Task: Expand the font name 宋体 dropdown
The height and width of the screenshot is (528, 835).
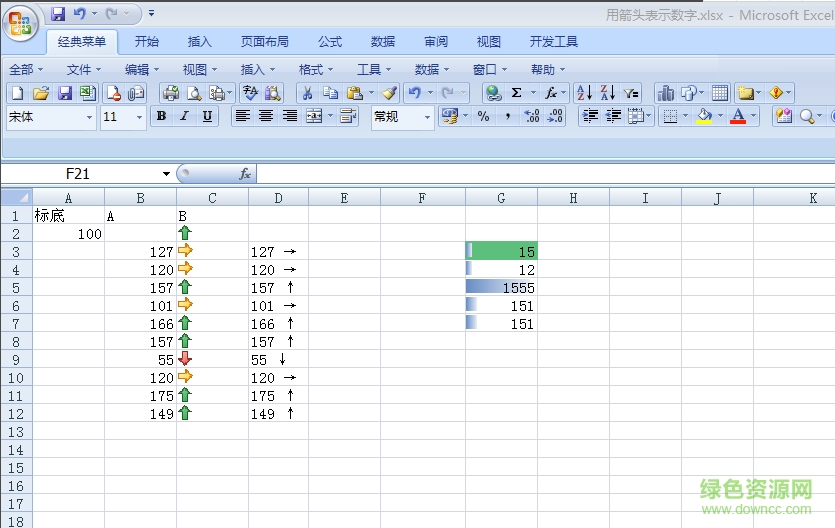Action: 89,117
